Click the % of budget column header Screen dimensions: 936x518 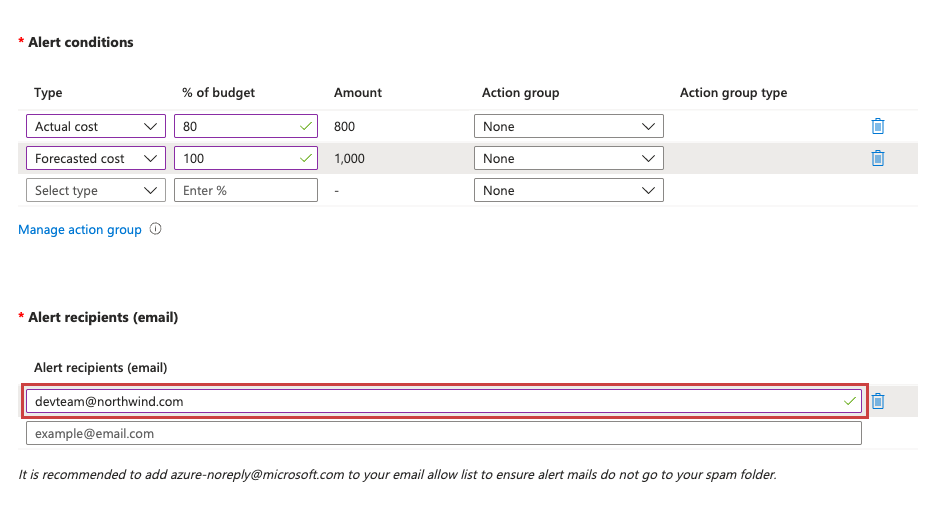pos(218,92)
